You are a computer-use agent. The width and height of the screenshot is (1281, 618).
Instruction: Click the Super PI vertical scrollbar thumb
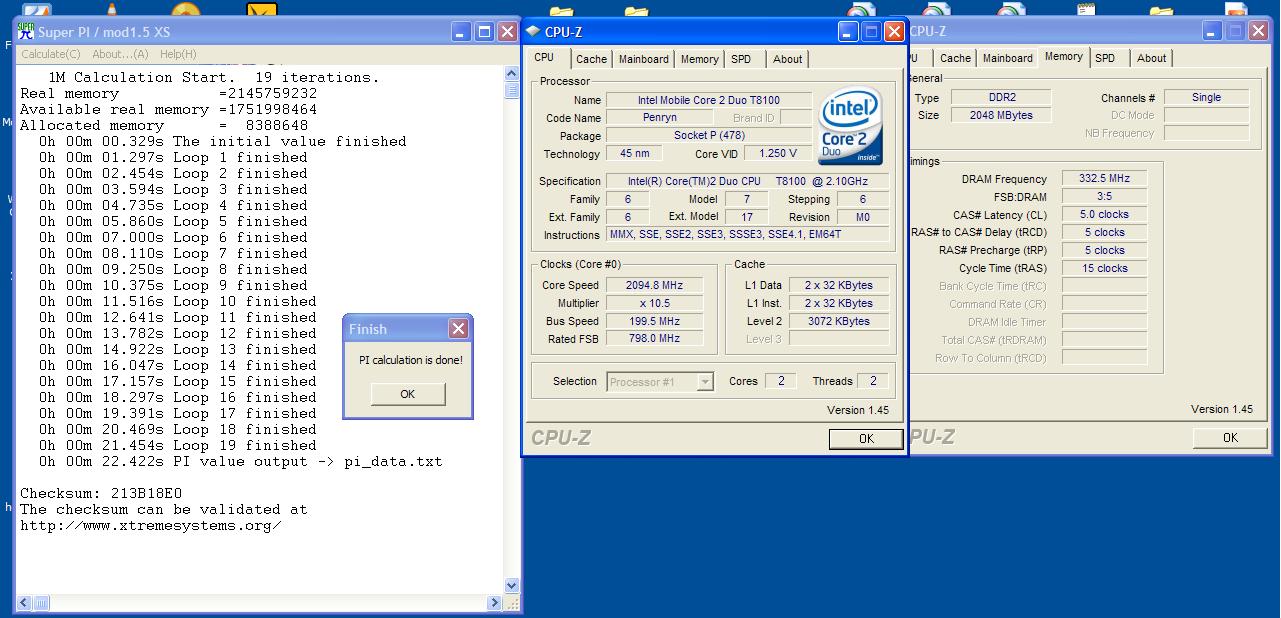tap(512, 91)
